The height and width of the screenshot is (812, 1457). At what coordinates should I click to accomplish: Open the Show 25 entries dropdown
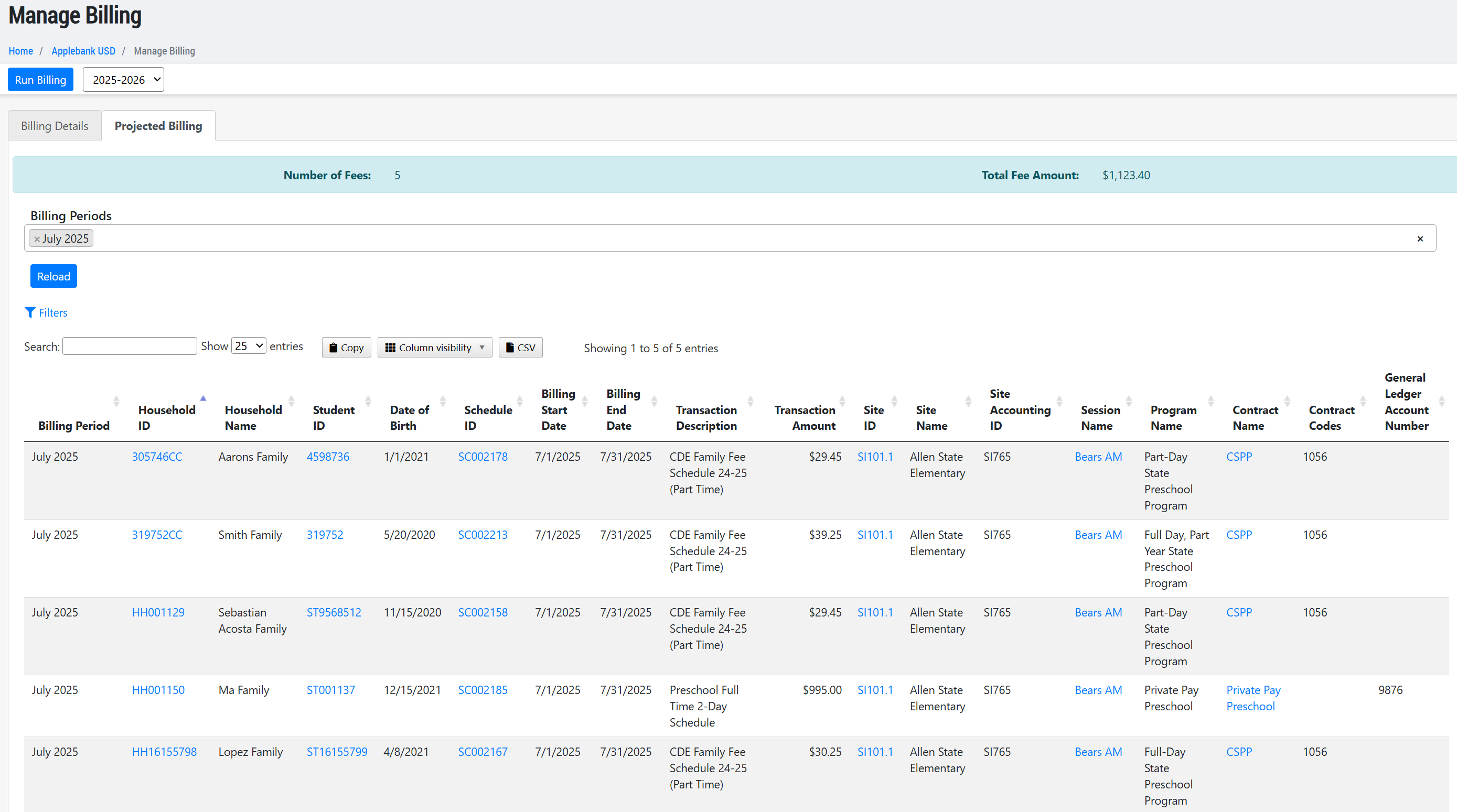(248, 346)
